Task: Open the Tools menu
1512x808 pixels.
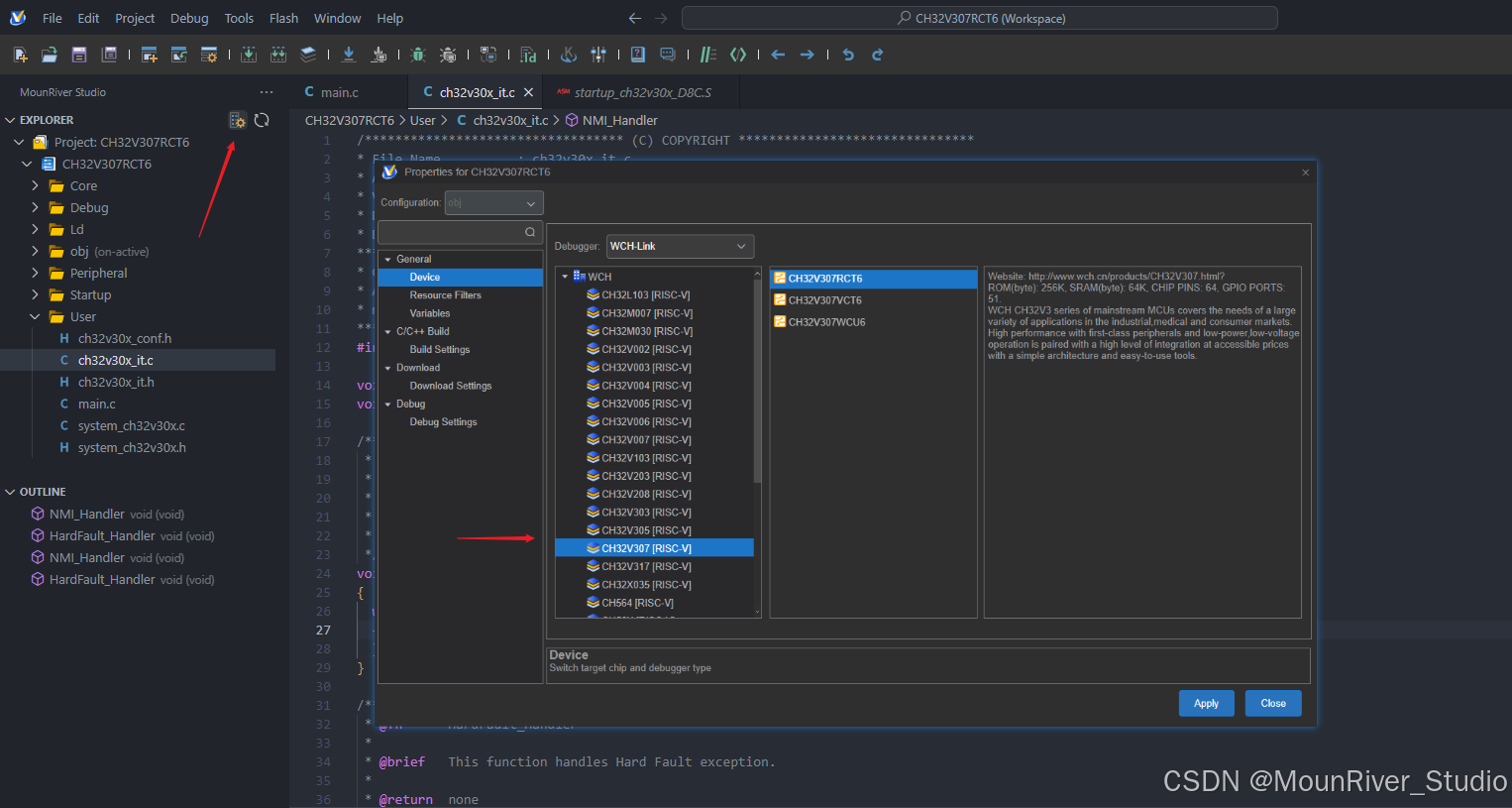Action: [239, 18]
